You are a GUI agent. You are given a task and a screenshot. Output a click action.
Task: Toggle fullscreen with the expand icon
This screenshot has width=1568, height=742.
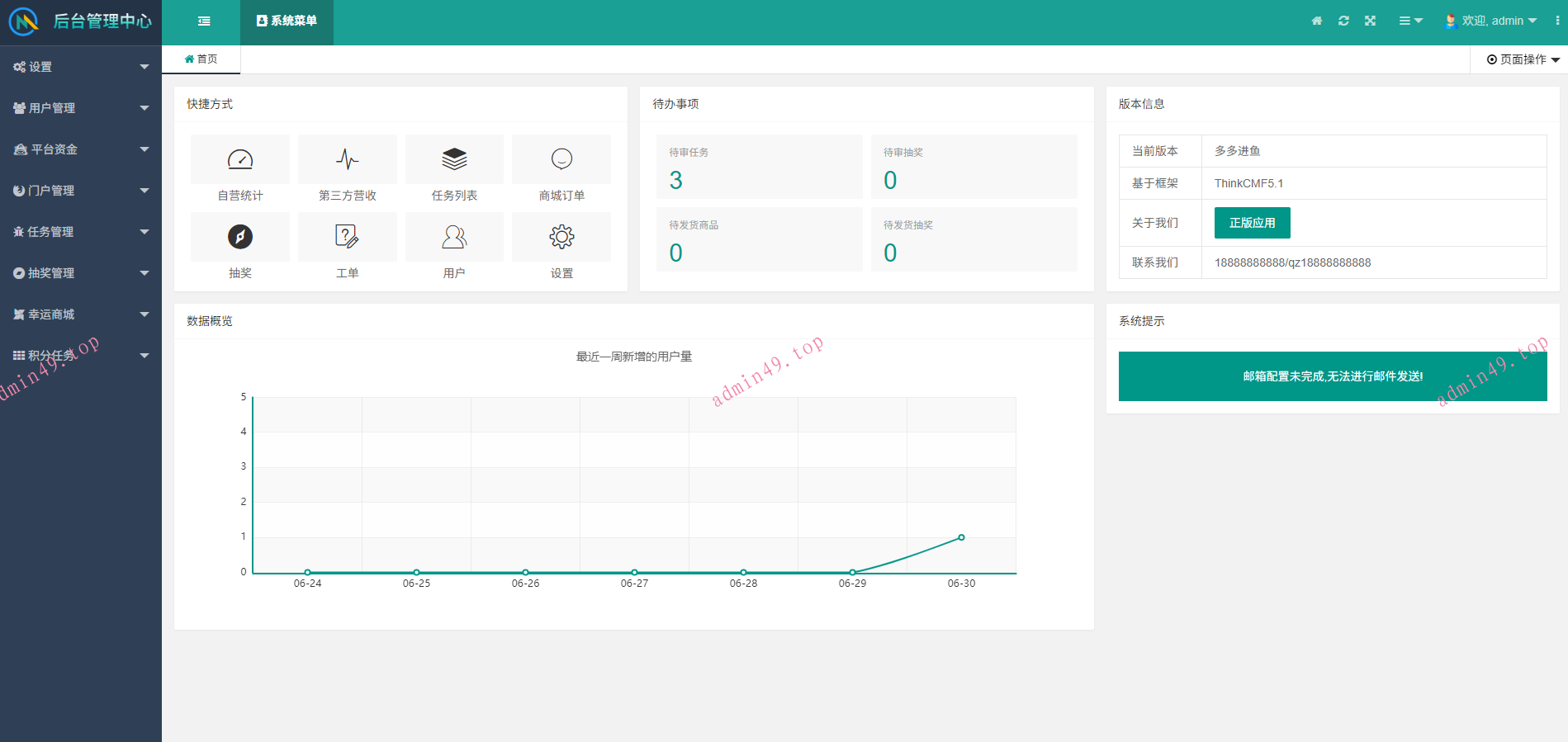[x=1370, y=21]
